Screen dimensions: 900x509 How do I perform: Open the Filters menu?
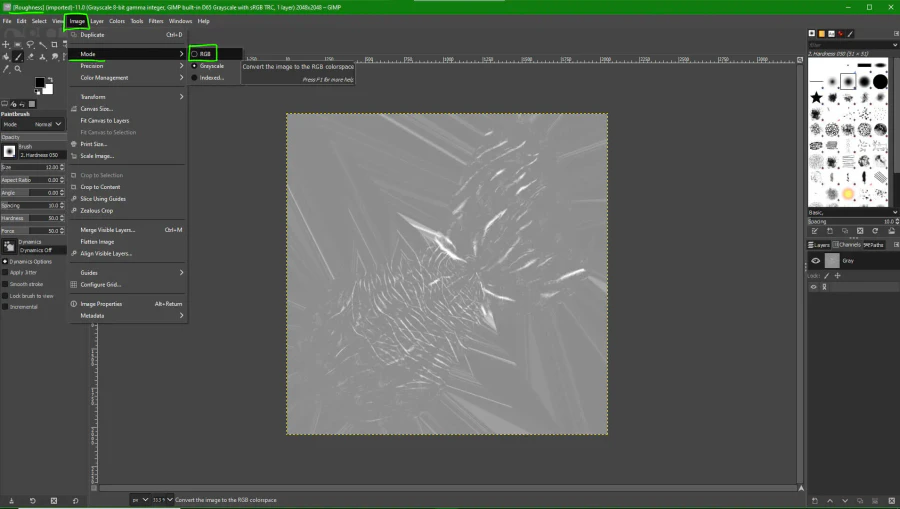tap(156, 21)
